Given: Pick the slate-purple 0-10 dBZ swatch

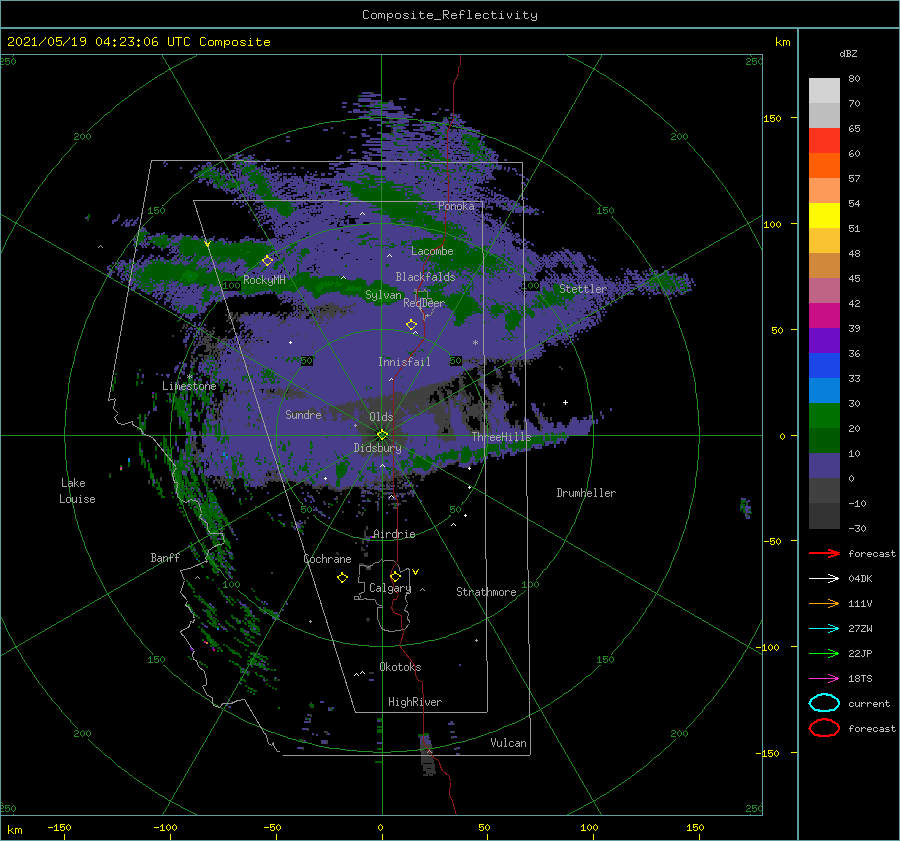Looking at the screenshot, I should coord(824,466).
